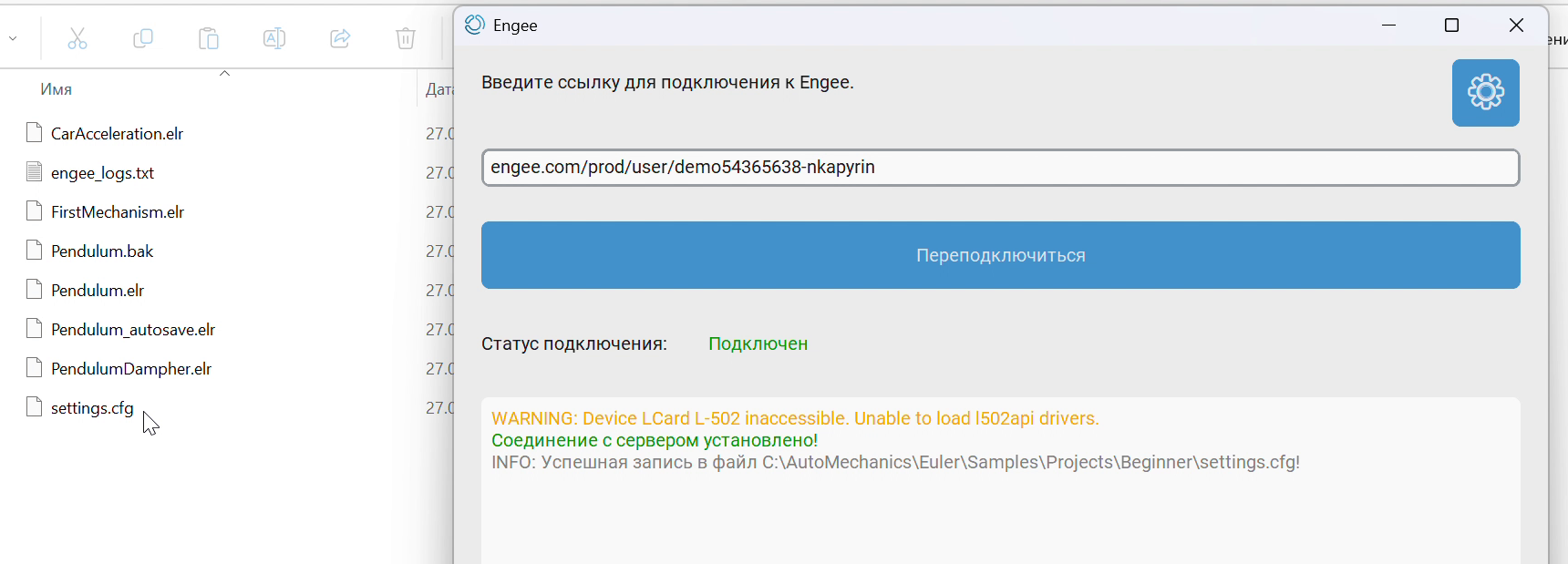Maximize the Engee window

point(1452,26)
